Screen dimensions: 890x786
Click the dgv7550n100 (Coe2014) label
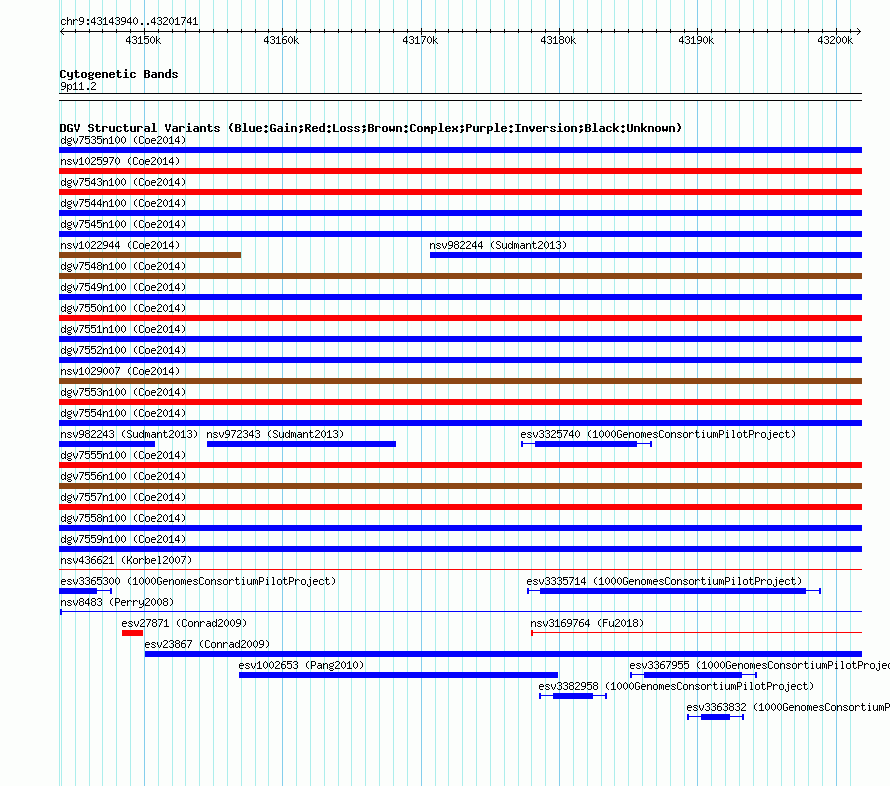pyautogui.click(x=123, y=308)
